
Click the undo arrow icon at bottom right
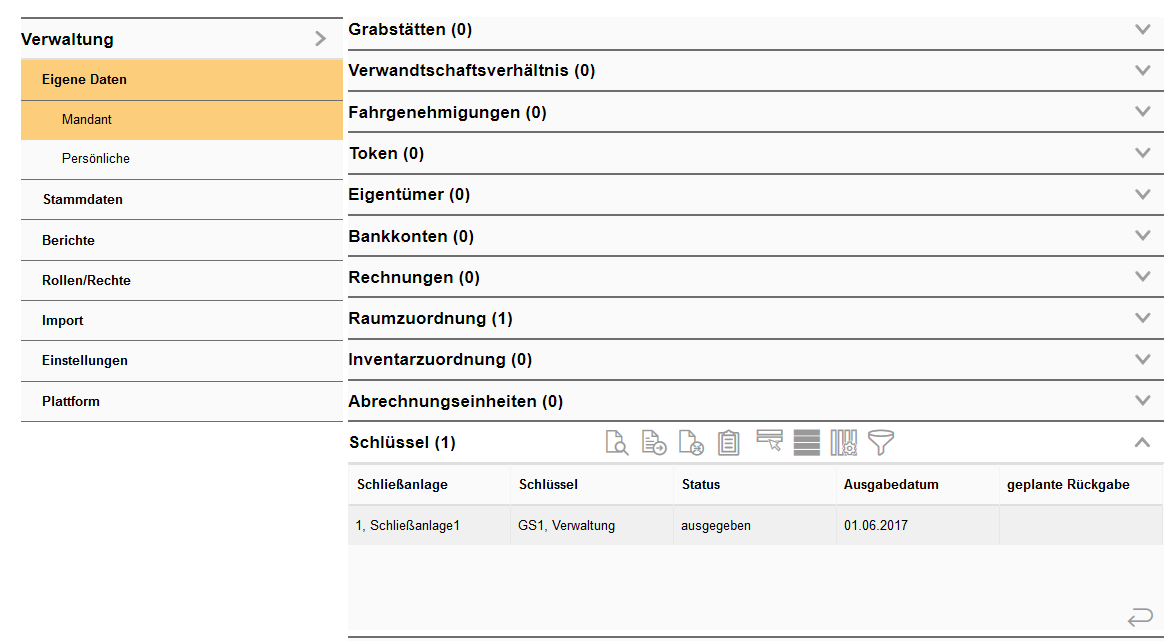coord(1138,618)
